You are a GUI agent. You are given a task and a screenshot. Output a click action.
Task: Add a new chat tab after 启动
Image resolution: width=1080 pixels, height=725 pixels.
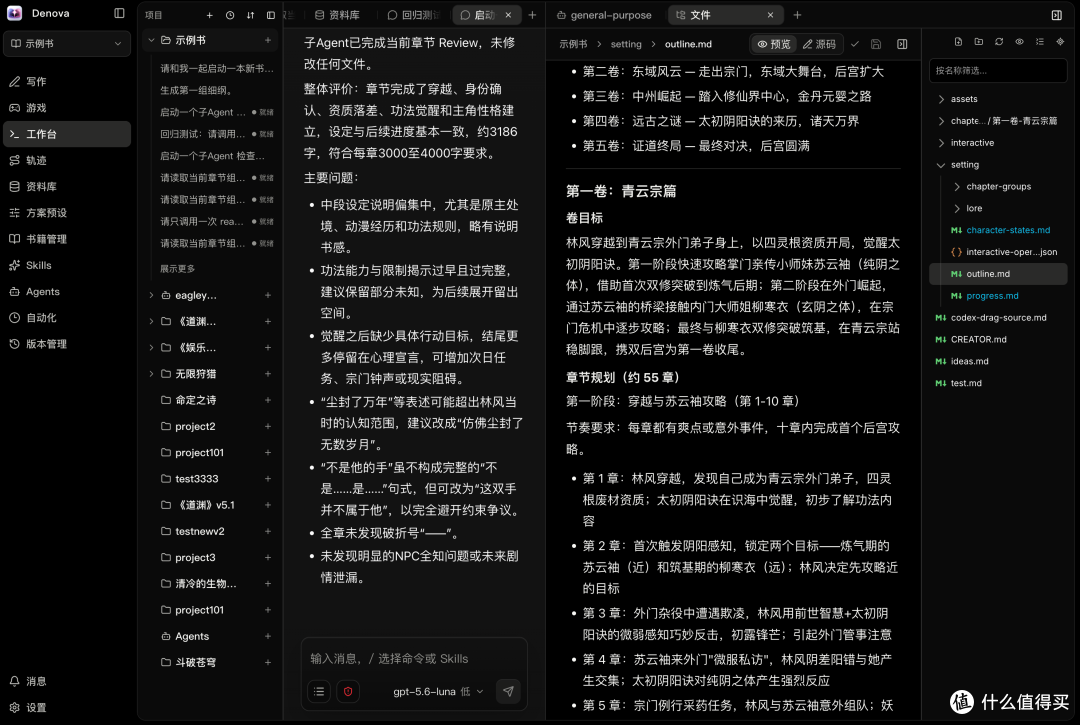click(532, 15)
